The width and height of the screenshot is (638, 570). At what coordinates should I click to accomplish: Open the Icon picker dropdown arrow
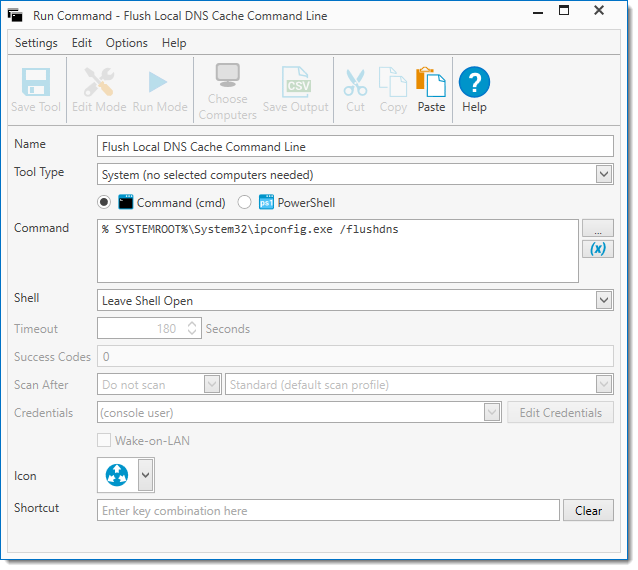point(146,475)
